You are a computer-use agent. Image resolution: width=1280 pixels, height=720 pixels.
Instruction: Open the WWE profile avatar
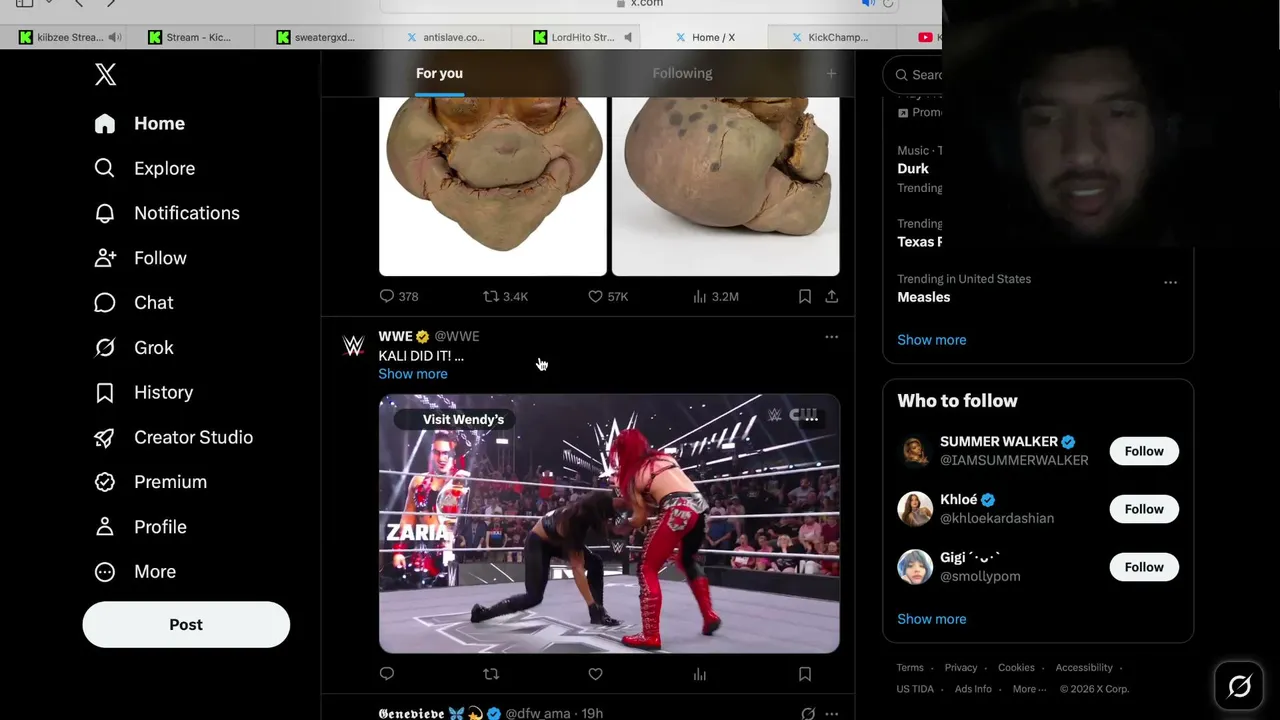[x=353, y=345]
